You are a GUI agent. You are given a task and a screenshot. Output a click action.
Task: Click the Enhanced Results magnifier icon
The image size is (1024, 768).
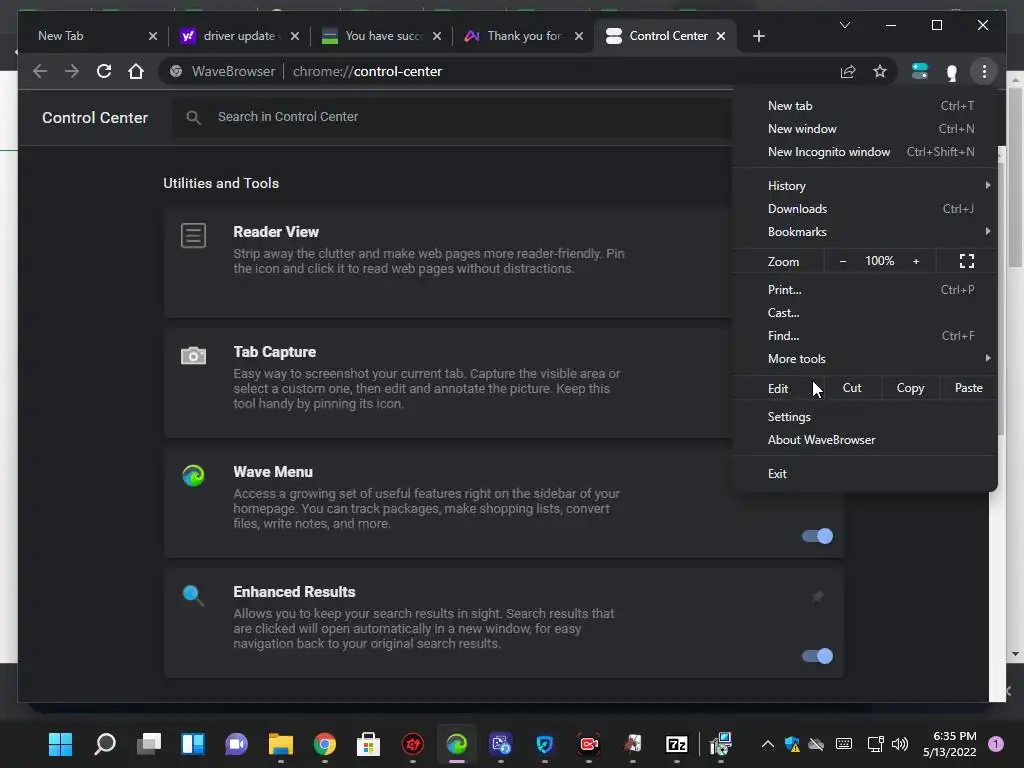[193, 595]
